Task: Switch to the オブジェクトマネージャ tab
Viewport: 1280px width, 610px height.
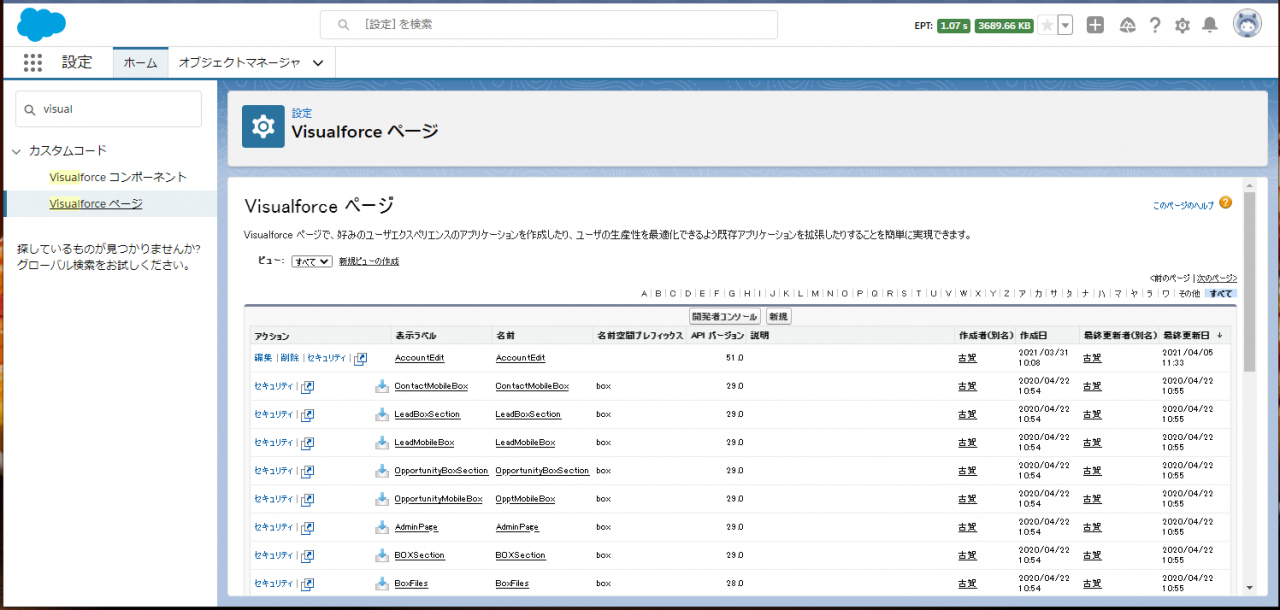Action: (x=240, y=63)
